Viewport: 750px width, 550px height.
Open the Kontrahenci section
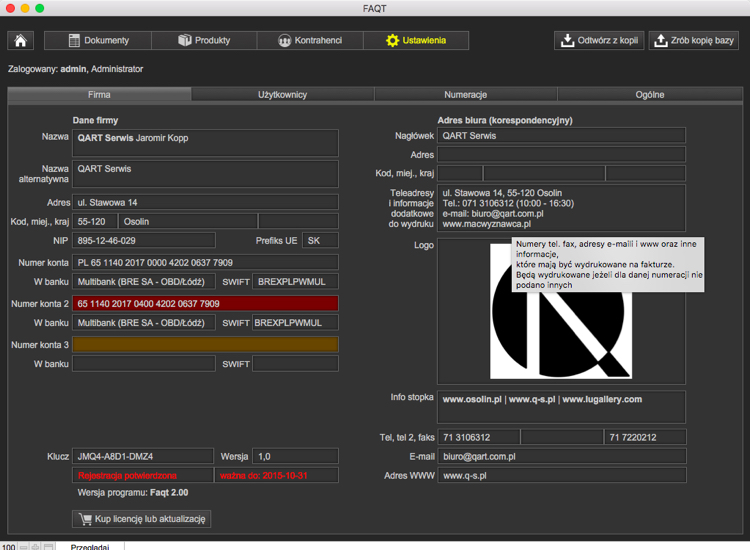pyautogui.click(x=310, y=41)
